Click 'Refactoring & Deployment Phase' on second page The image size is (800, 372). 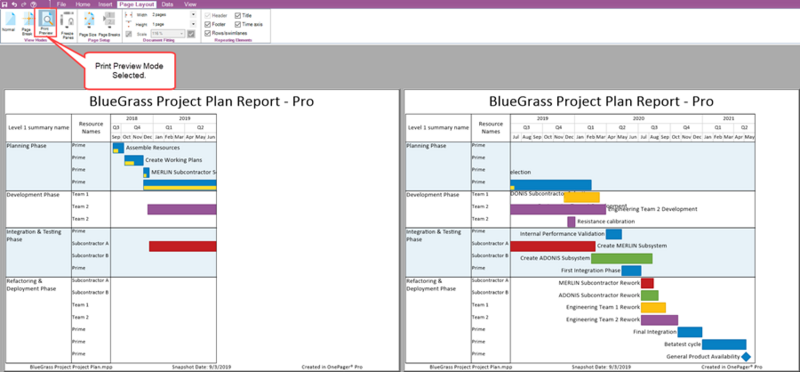click(x=431, y=285)
